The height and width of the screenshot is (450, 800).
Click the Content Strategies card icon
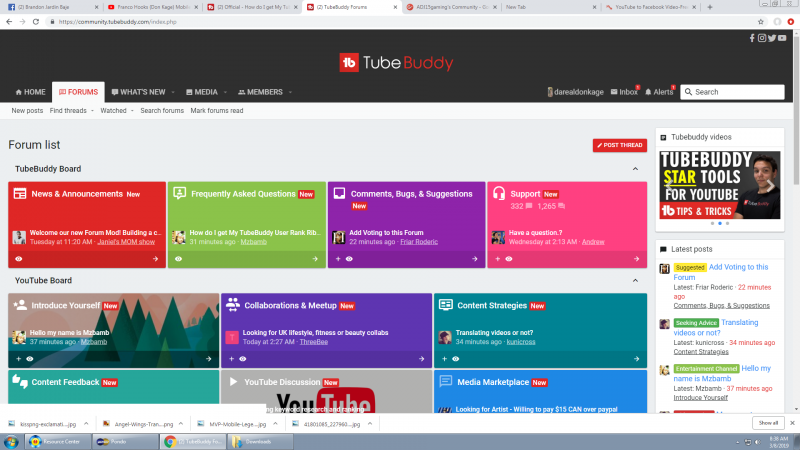pyautogui.click(x=445, y=305)
